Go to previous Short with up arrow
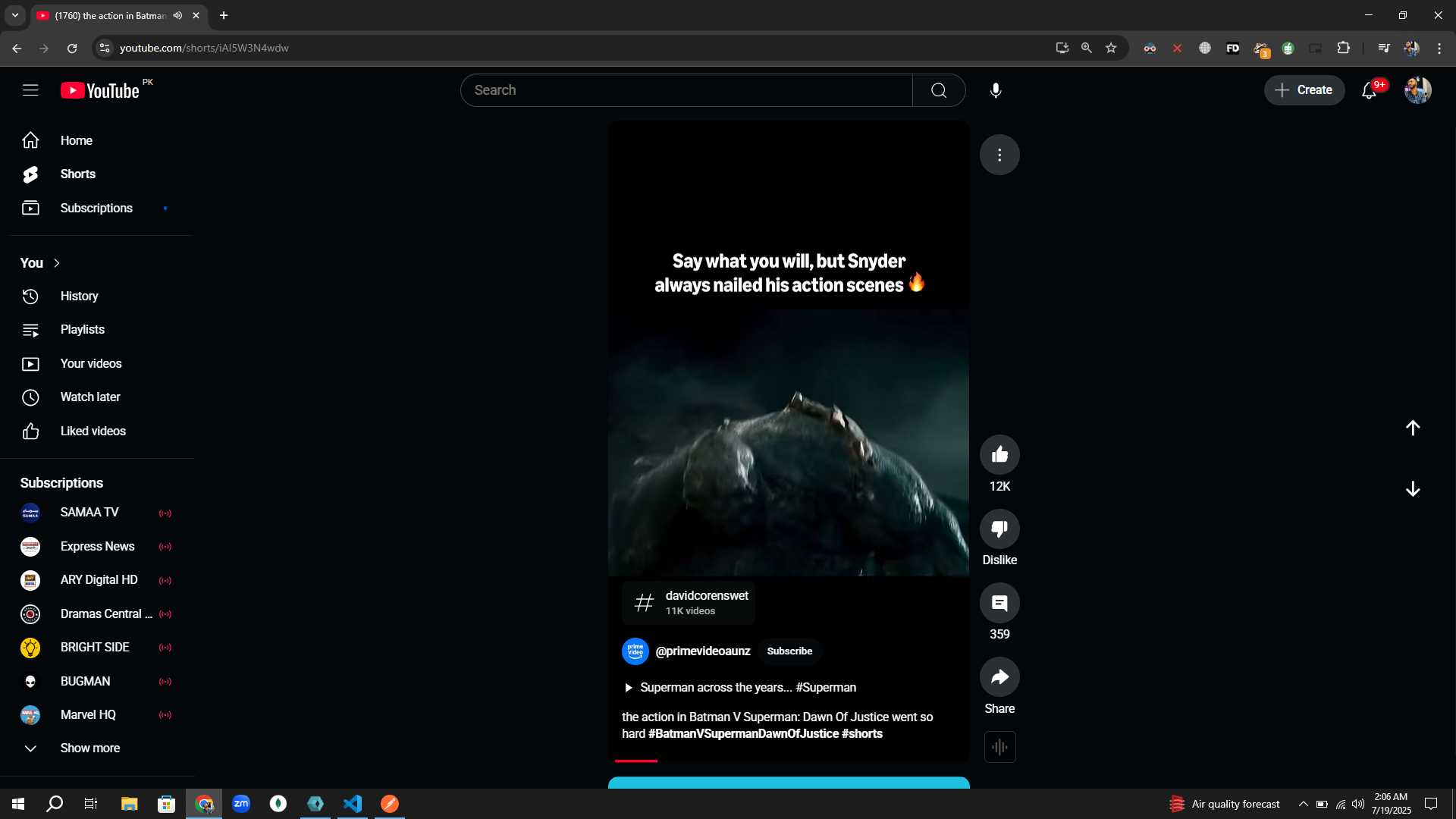The image size is (1456, 819). pyautogui.click(x=1413, y=428)
